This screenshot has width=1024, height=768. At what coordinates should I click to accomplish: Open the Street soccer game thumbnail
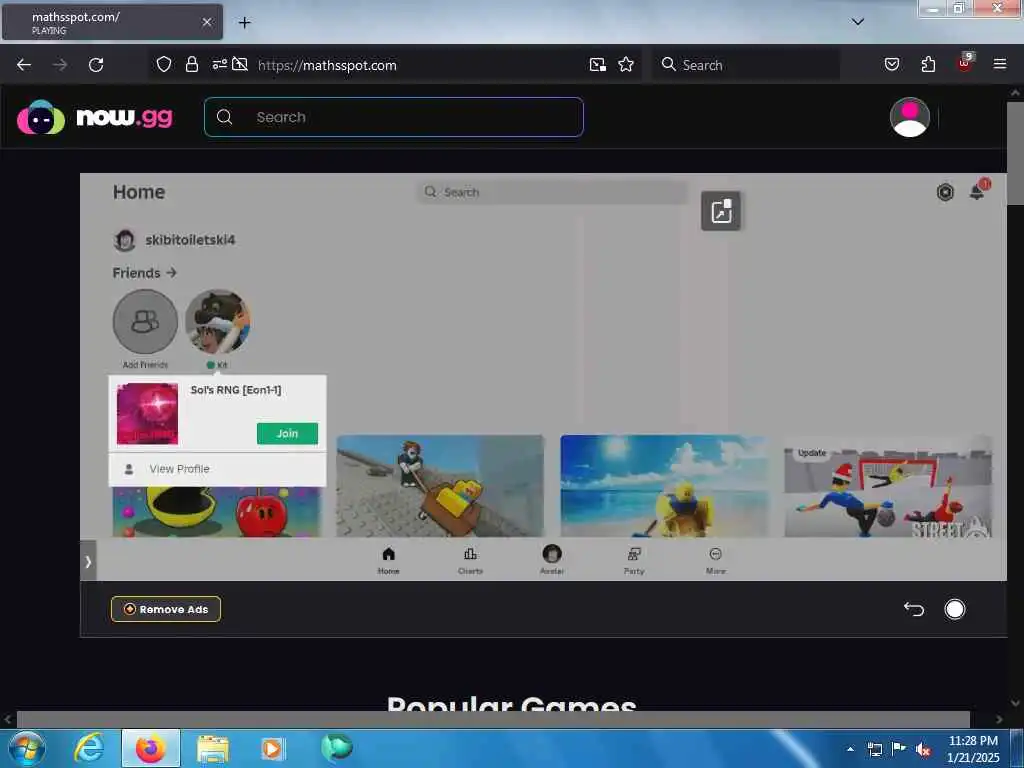pos(888,486)
